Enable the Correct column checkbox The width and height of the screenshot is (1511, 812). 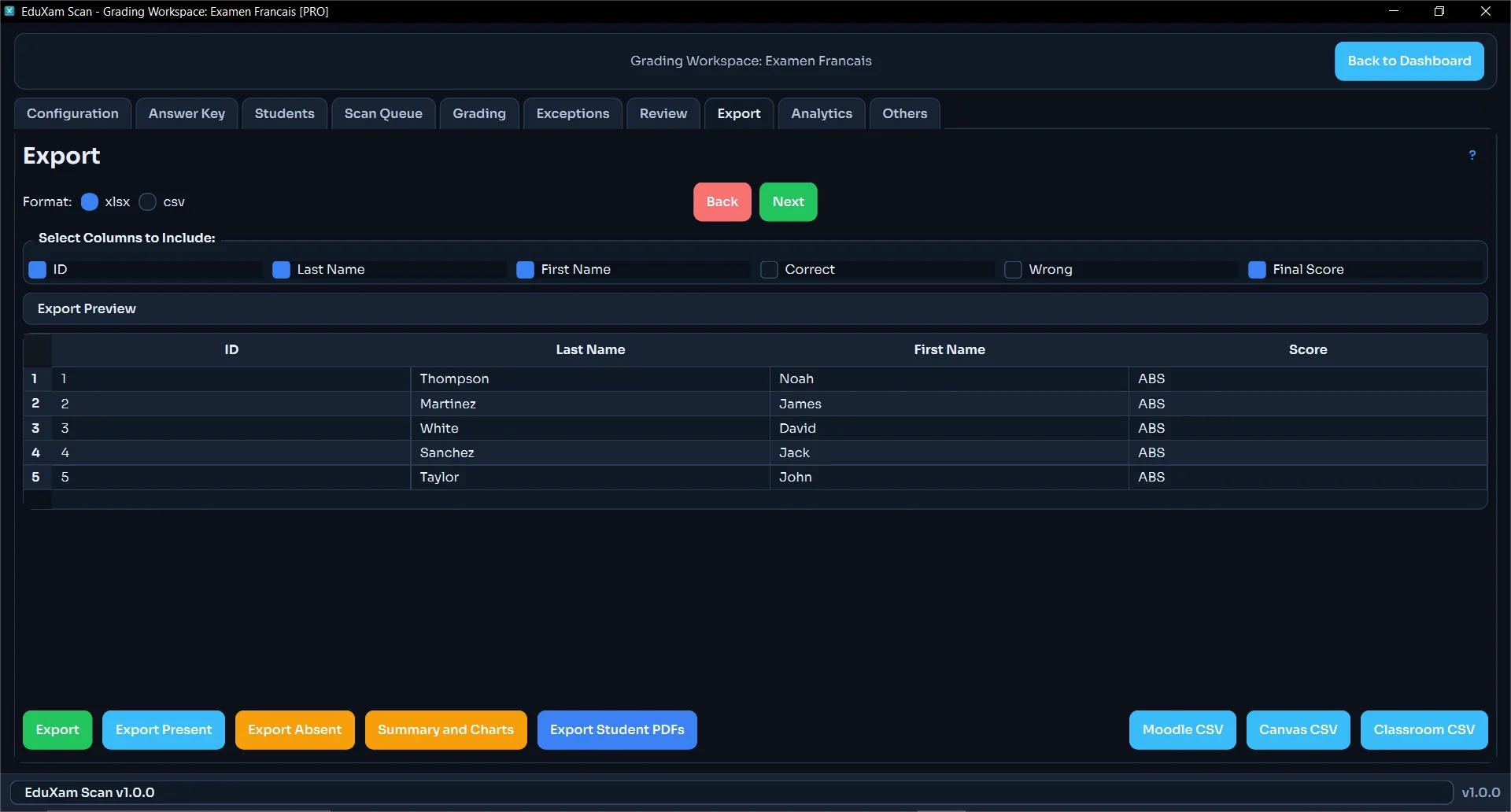tap(769, 270)
